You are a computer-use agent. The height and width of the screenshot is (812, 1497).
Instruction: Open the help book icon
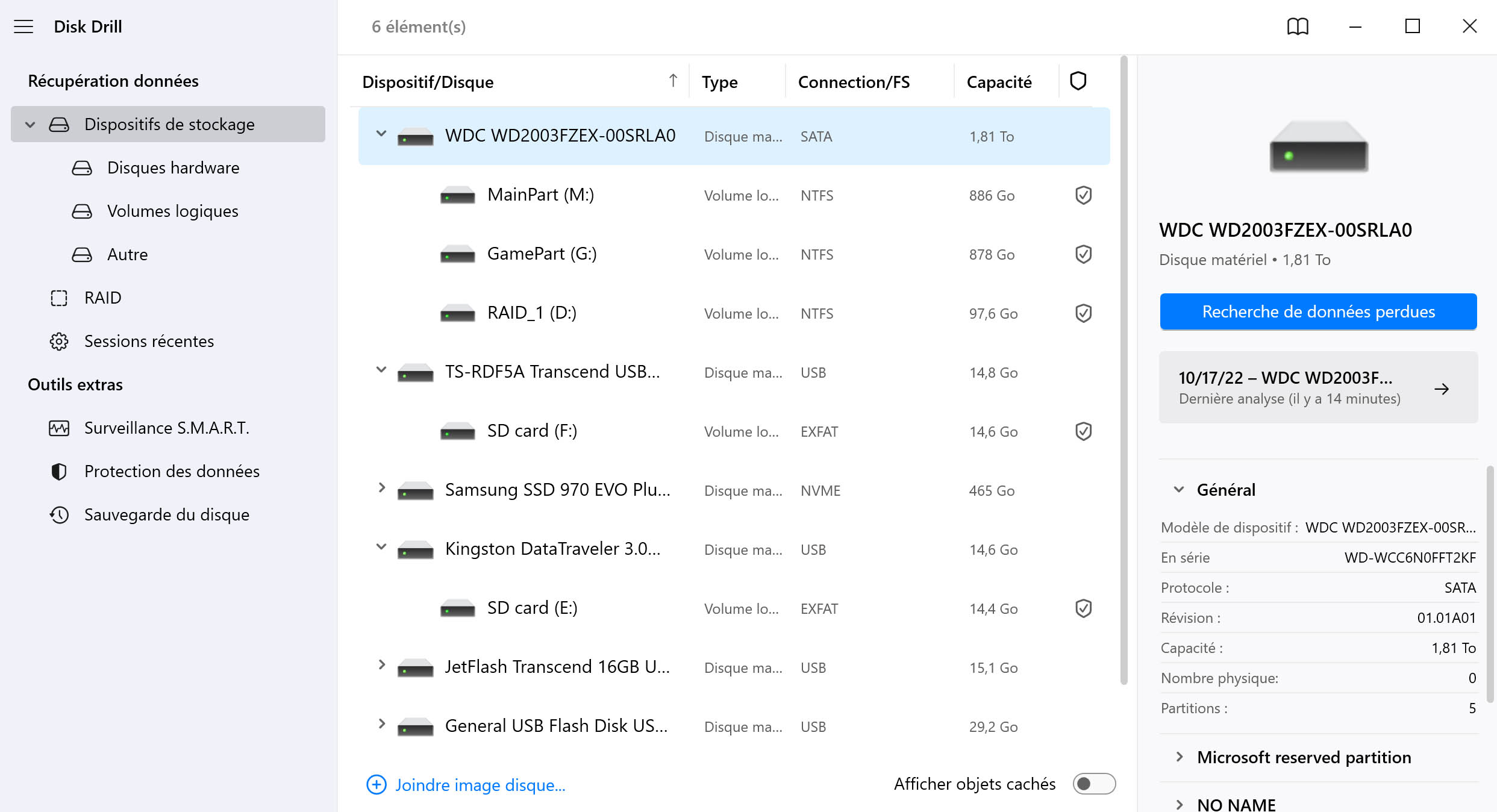(1298, 27)
